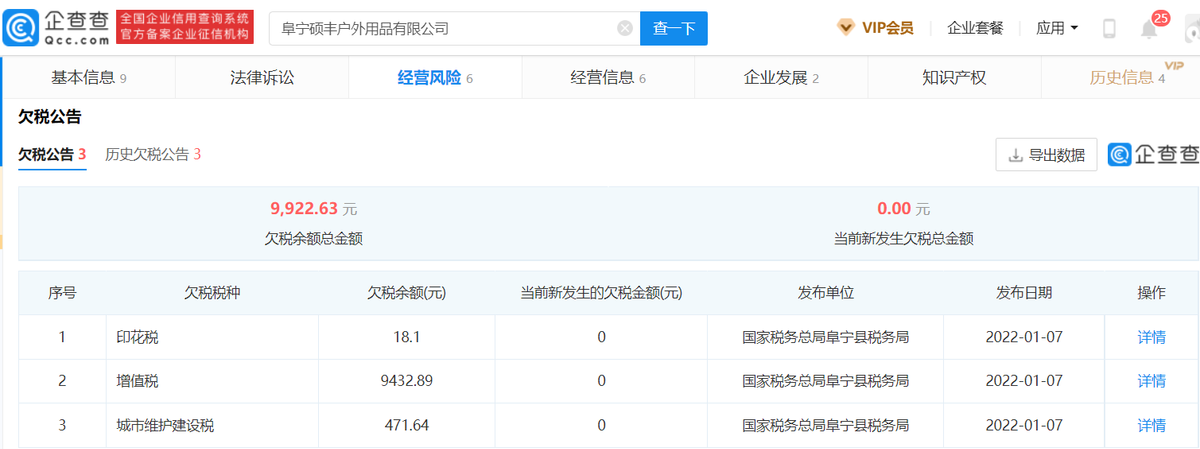Screen dimensions: 1200x449
Task: Click the 当前新发生的欠税金额(元) header
Action: click(601, 293)
